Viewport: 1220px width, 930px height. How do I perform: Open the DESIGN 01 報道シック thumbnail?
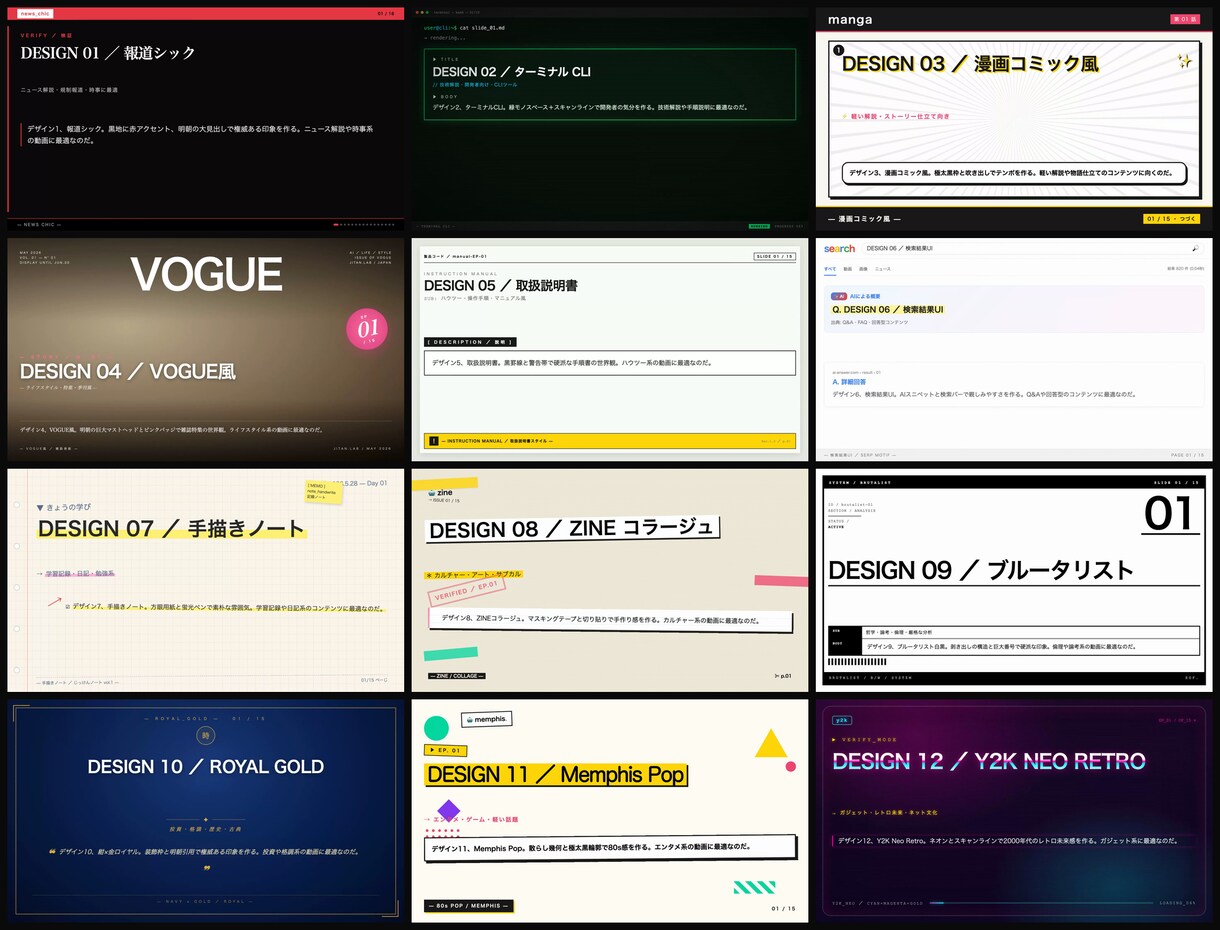[x=206, y=119]
